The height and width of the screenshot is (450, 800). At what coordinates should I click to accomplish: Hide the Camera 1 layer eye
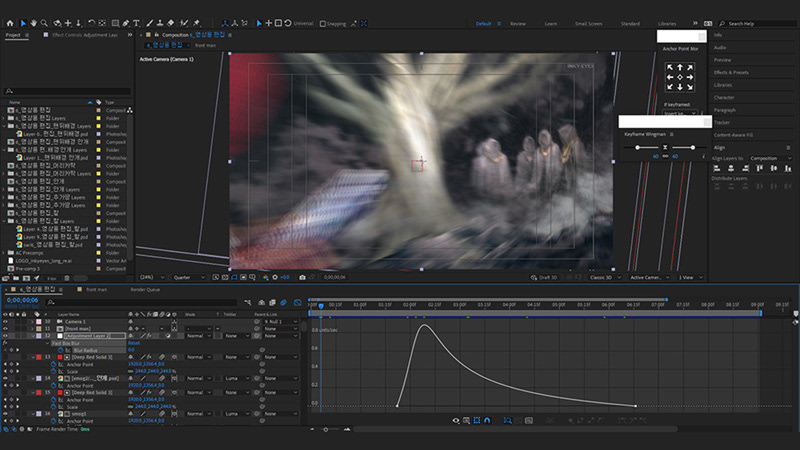[6, 320]
